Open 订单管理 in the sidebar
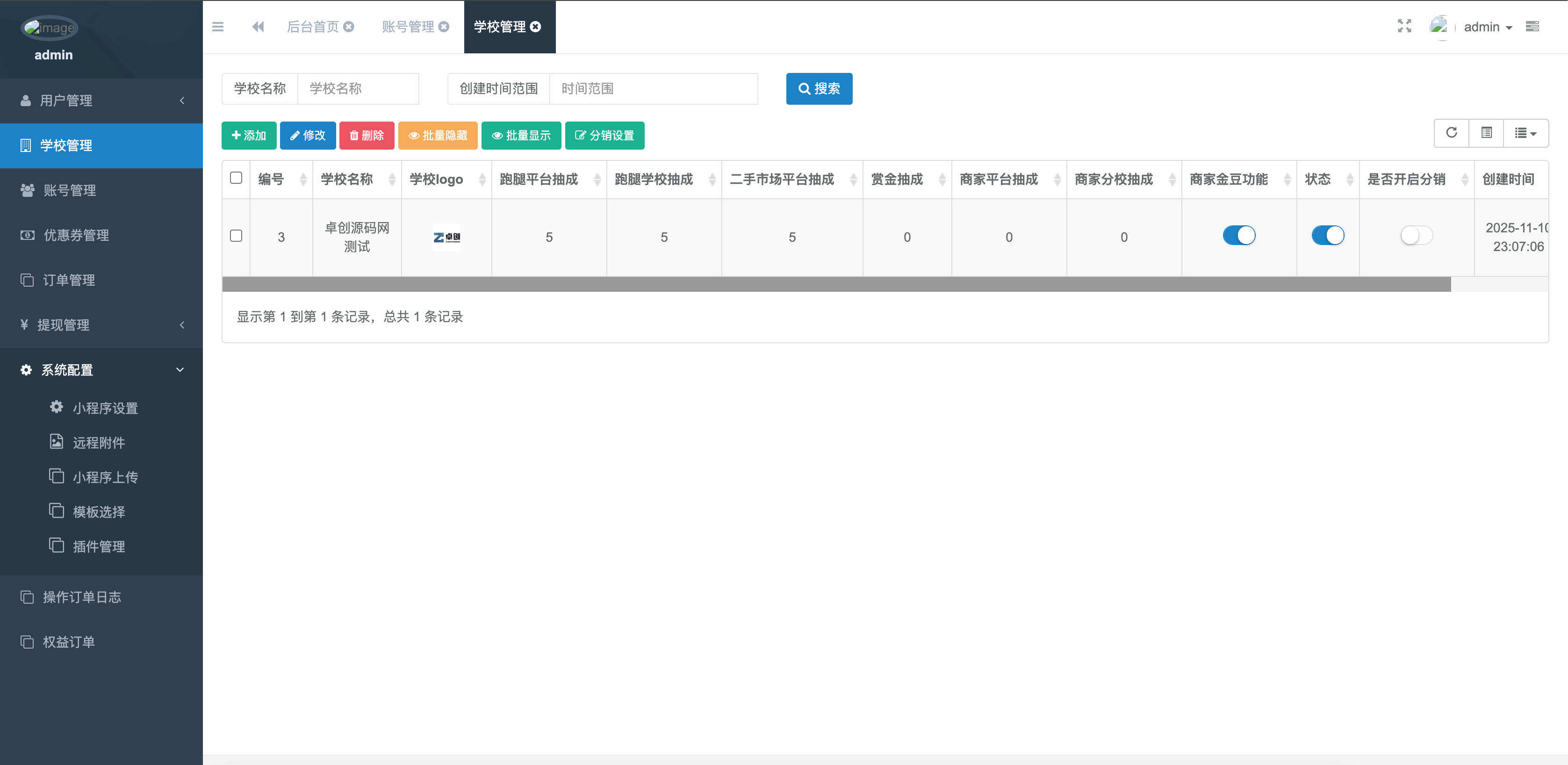Screen dimensions: 1568x765 [67, 280]
